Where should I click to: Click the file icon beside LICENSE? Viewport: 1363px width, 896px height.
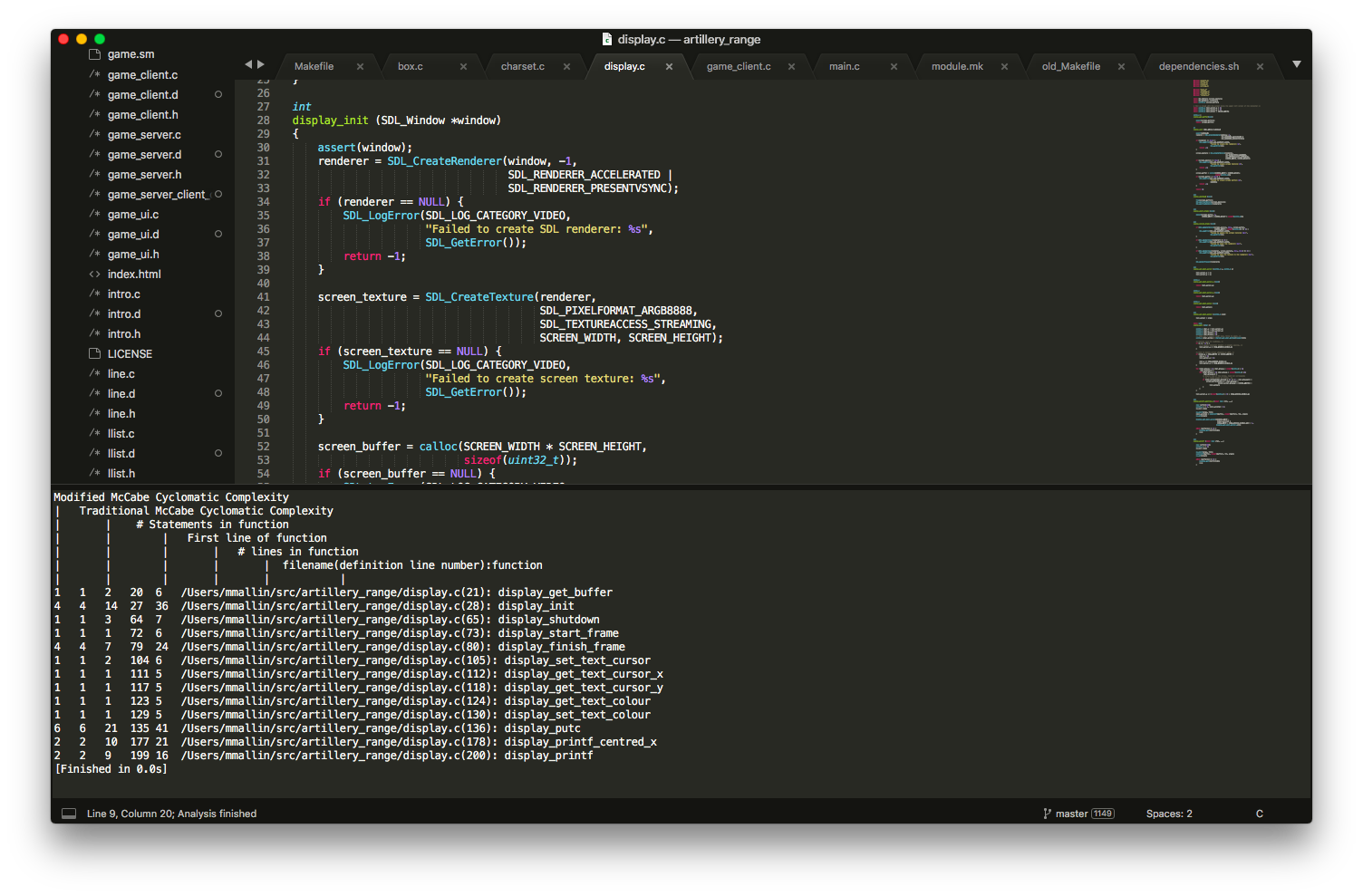[x=94, y=353]
